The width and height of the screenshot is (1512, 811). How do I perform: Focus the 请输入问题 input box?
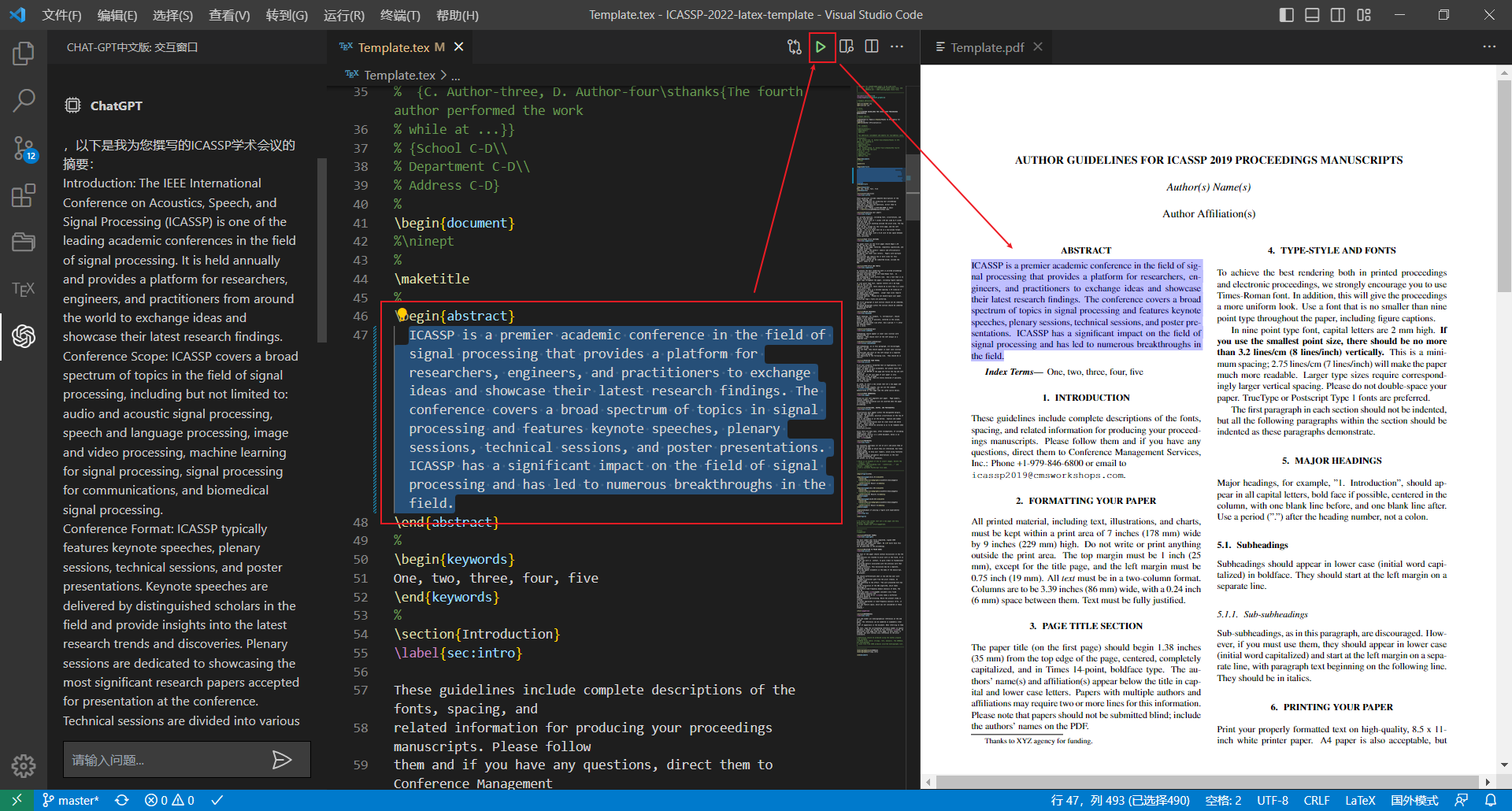point(165,760)
